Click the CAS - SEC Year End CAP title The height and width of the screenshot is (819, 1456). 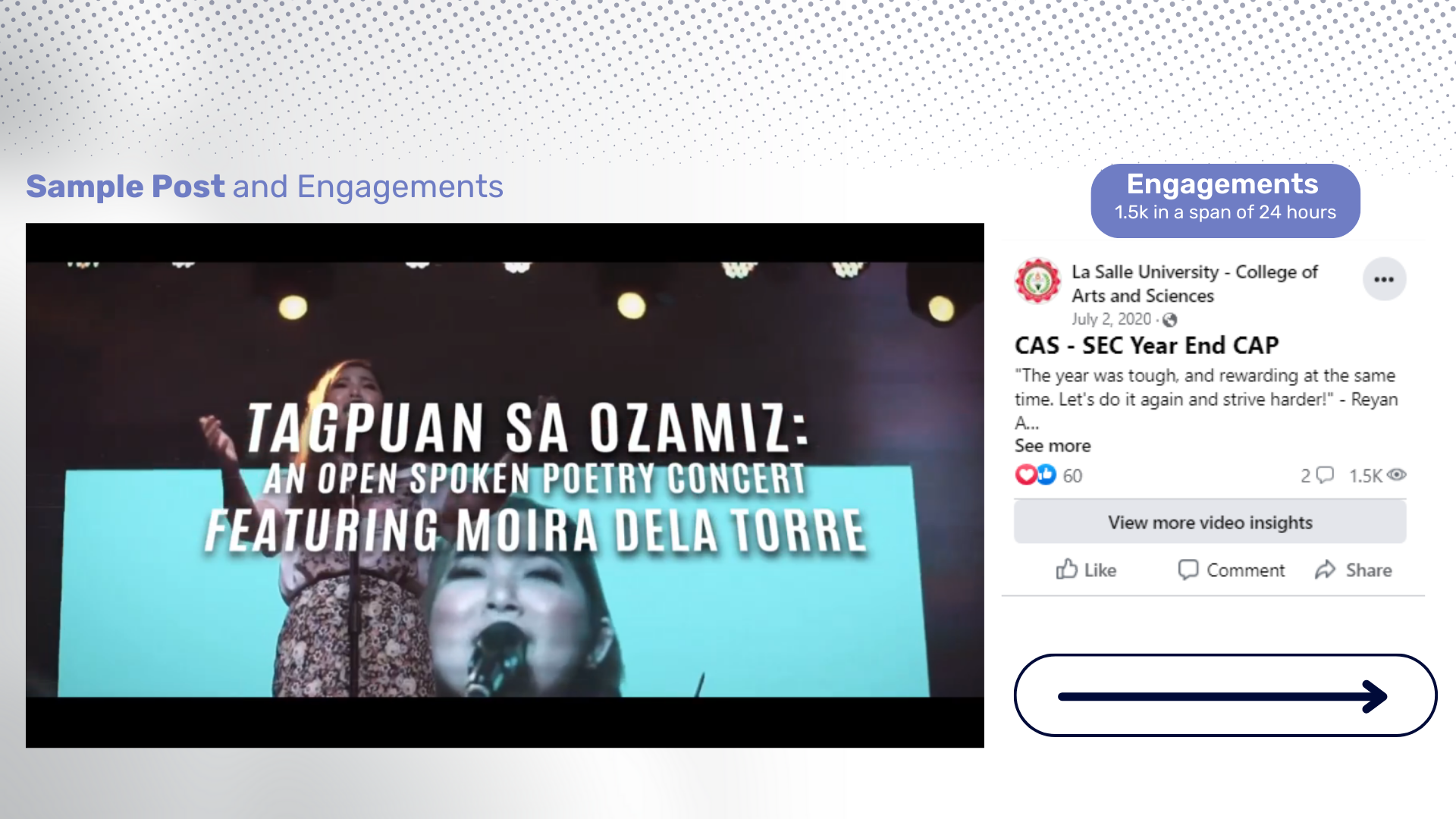click(1147, 346)
